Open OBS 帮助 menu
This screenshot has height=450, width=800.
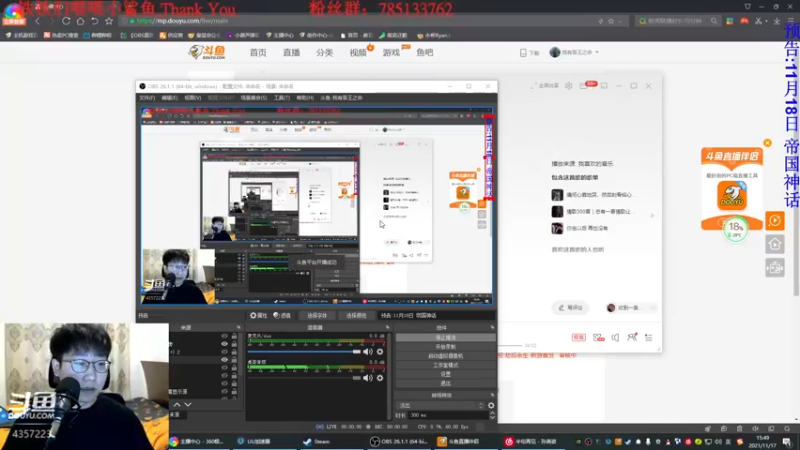click(305, 97)
